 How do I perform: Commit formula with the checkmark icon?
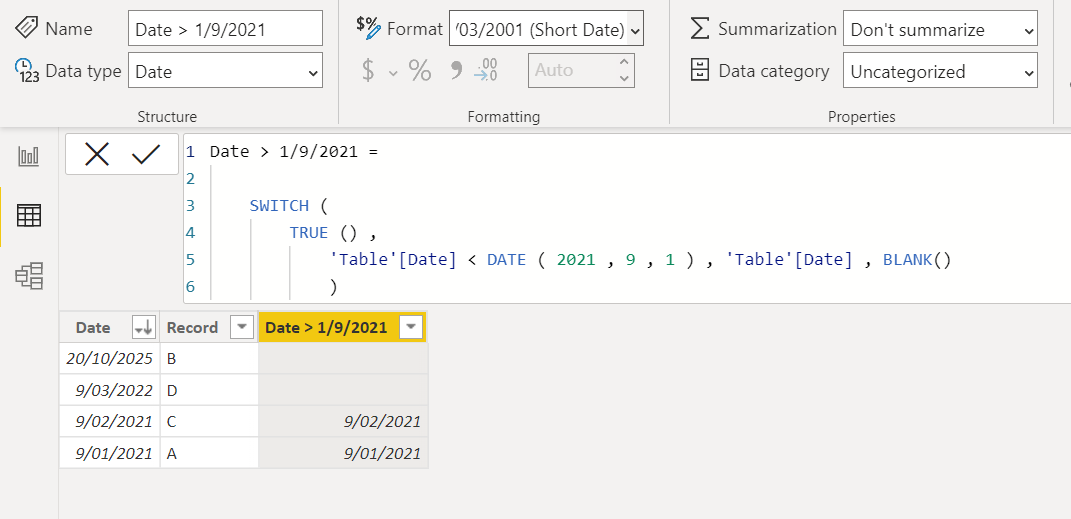[145, 154]
